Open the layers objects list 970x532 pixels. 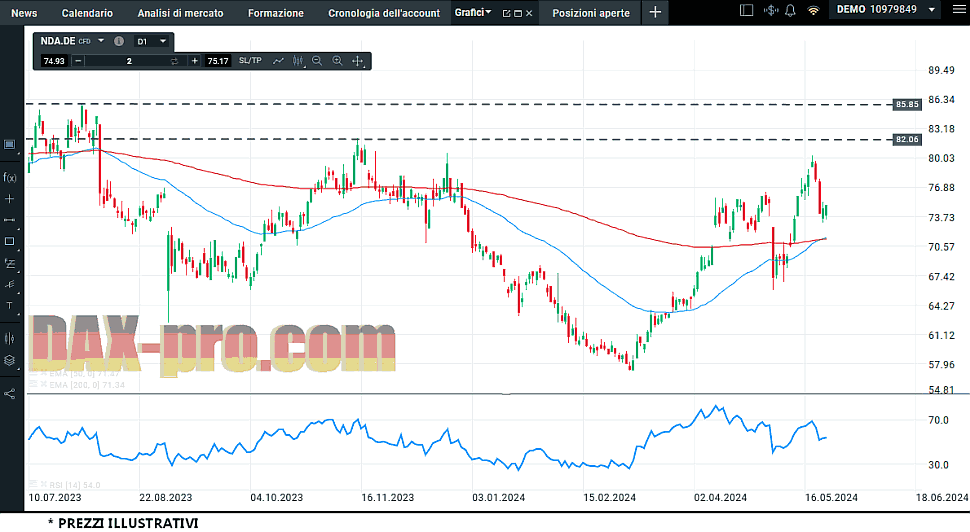click(9, 361)
